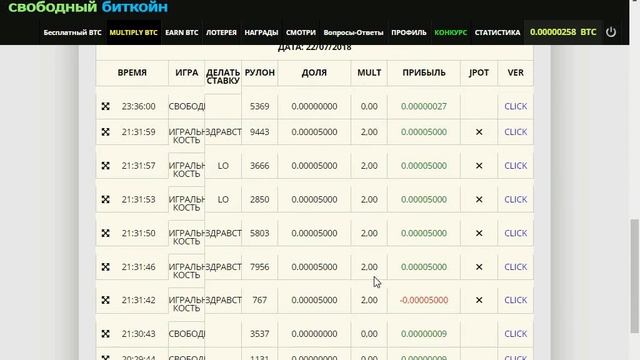Click the ВРЕМЯ column header
The image size is (640, 360).
pyautogui.click(x=132, y=73)
